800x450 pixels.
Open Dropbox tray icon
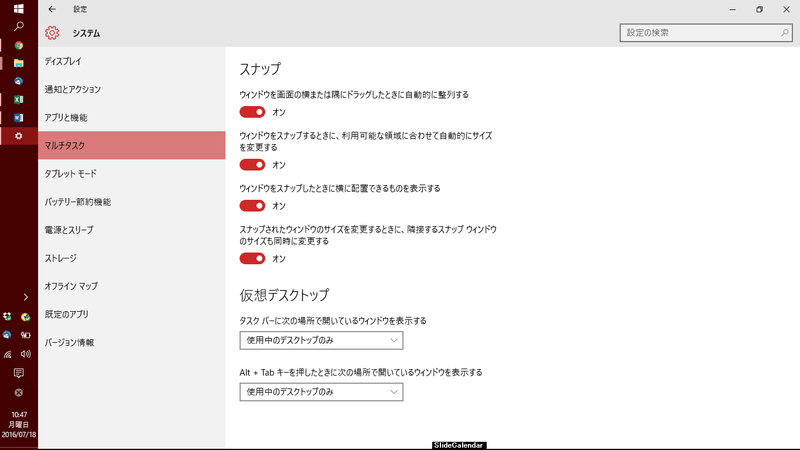(x=7, y=317)
